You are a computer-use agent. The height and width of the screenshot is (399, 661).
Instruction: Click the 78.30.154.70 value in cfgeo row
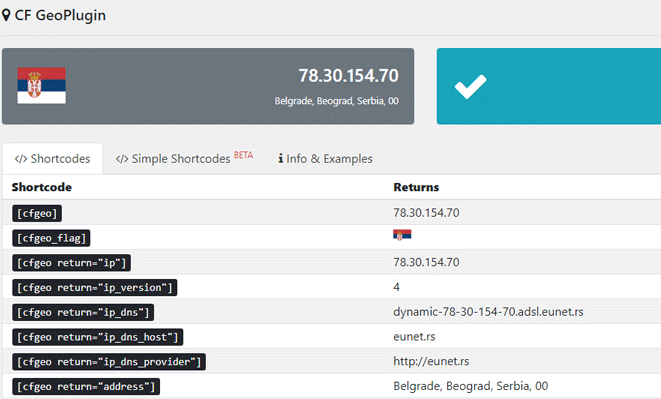click(x=426, y=213)
